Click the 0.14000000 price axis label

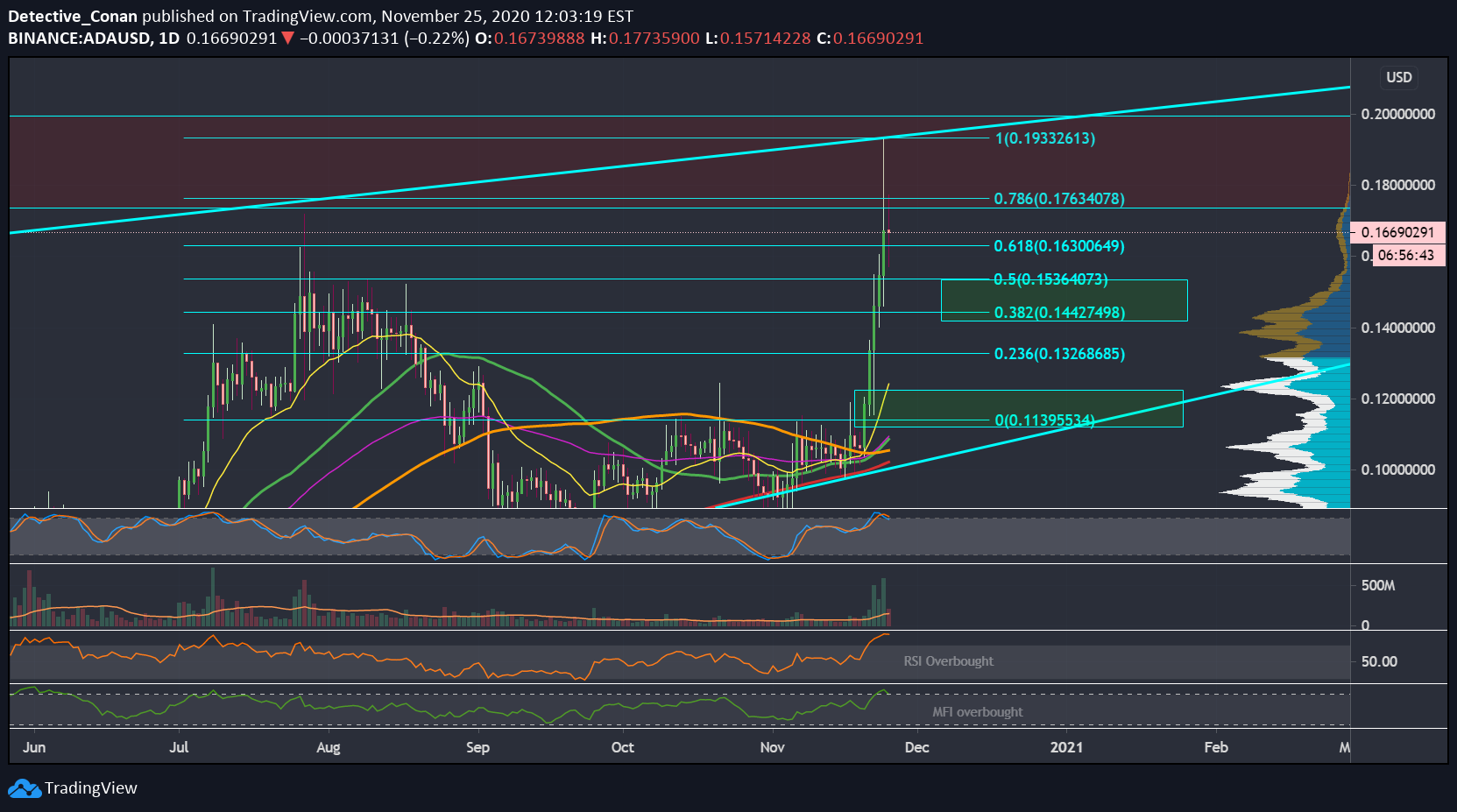tap(1397, 328)
